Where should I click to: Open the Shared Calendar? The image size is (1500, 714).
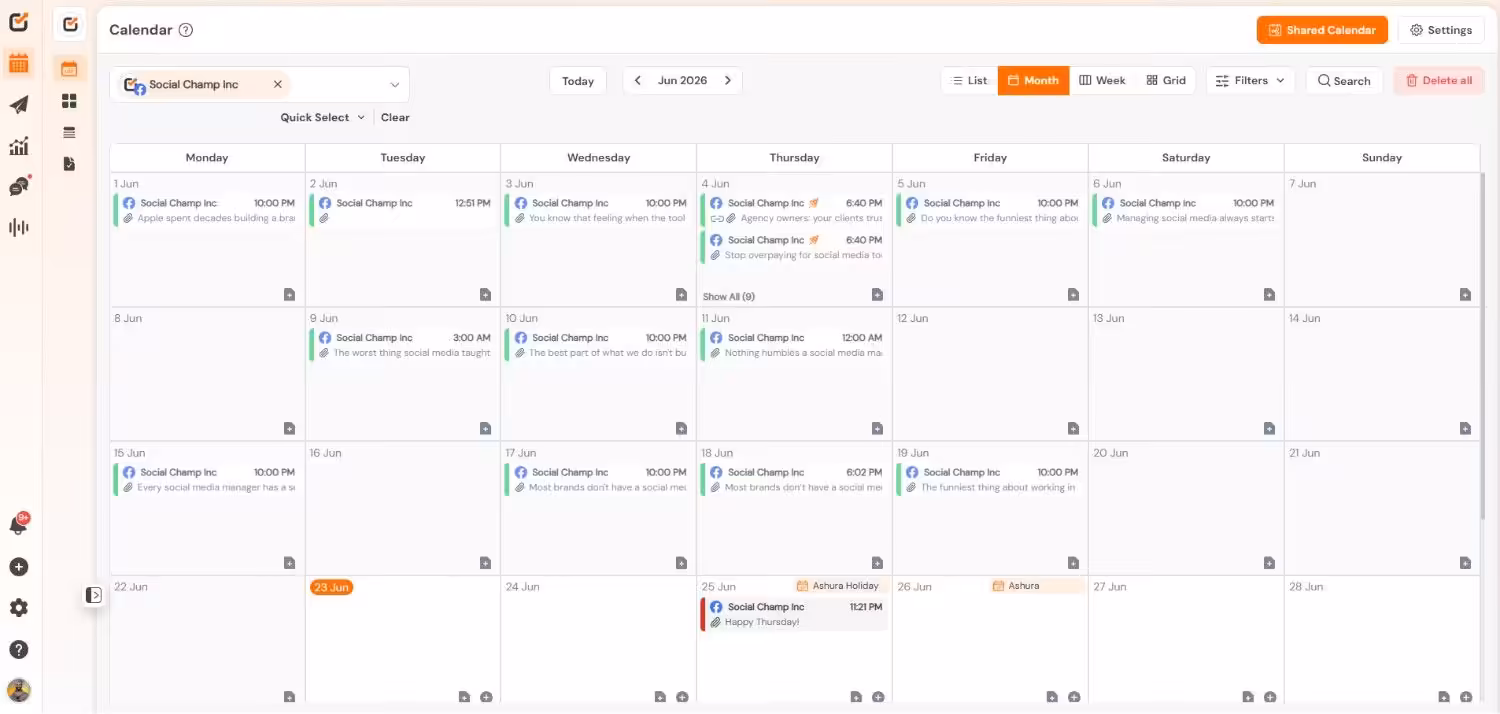1322,30
